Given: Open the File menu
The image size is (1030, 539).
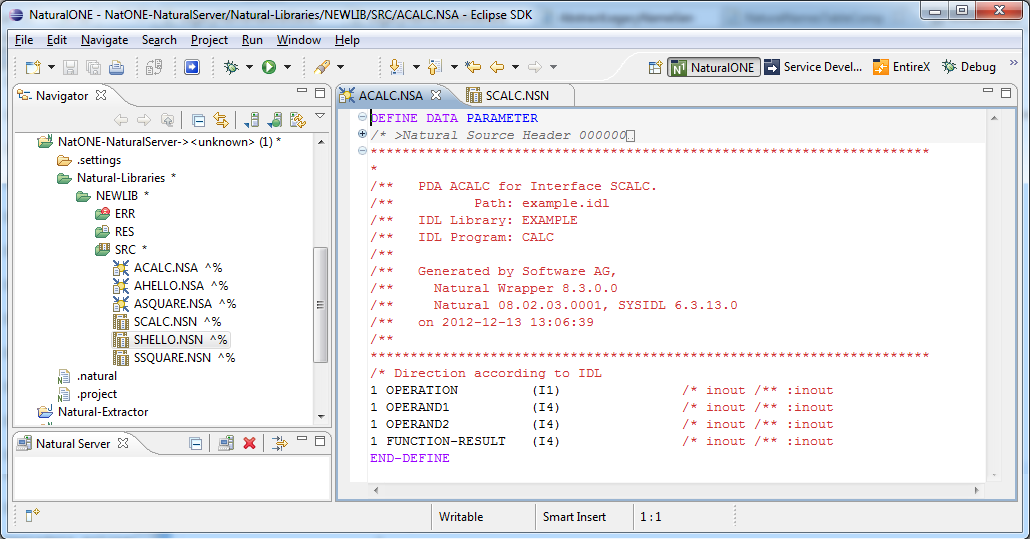Looking at the screenshot, I should pyautogui.click(x=24, y=40).
